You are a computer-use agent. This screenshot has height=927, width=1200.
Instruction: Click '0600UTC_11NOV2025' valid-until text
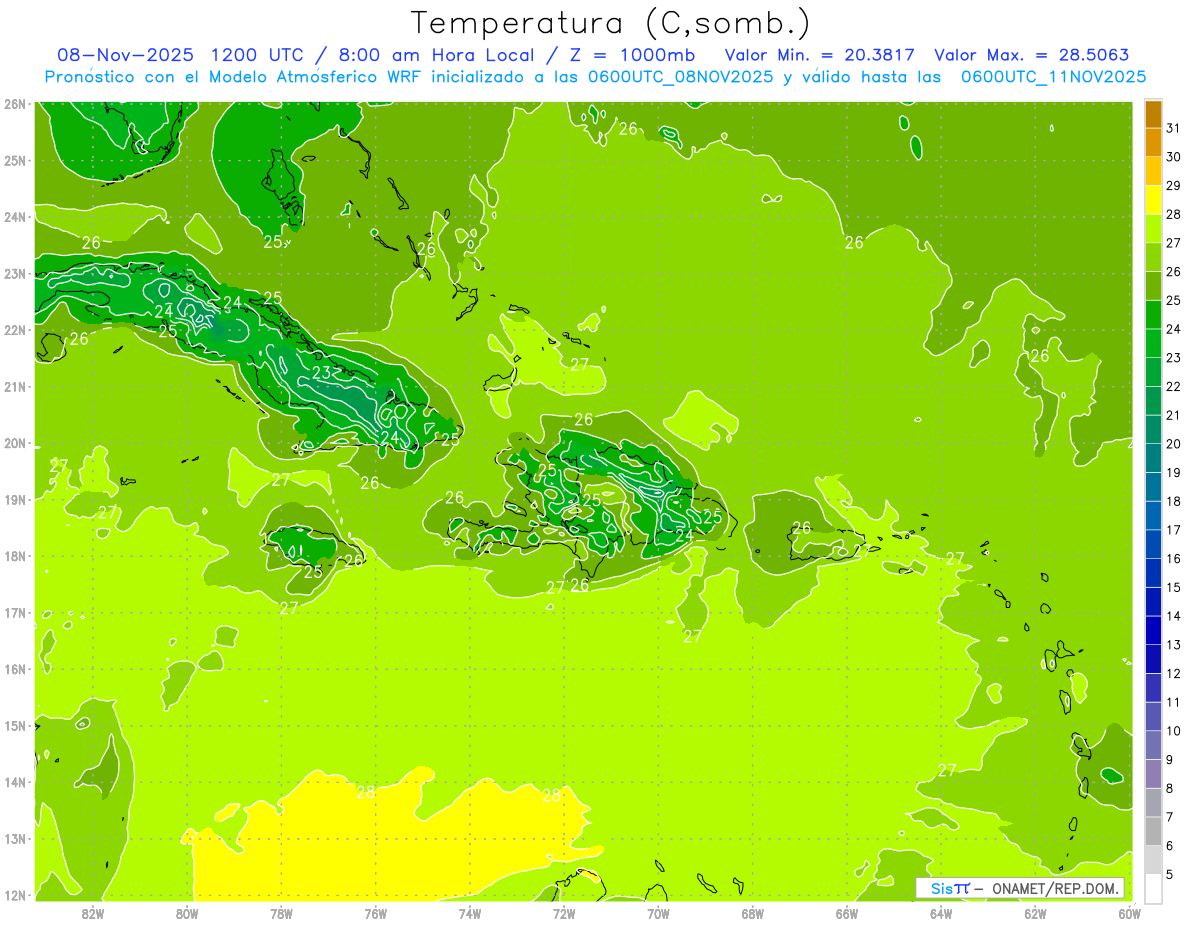(x=1053, y=76)
